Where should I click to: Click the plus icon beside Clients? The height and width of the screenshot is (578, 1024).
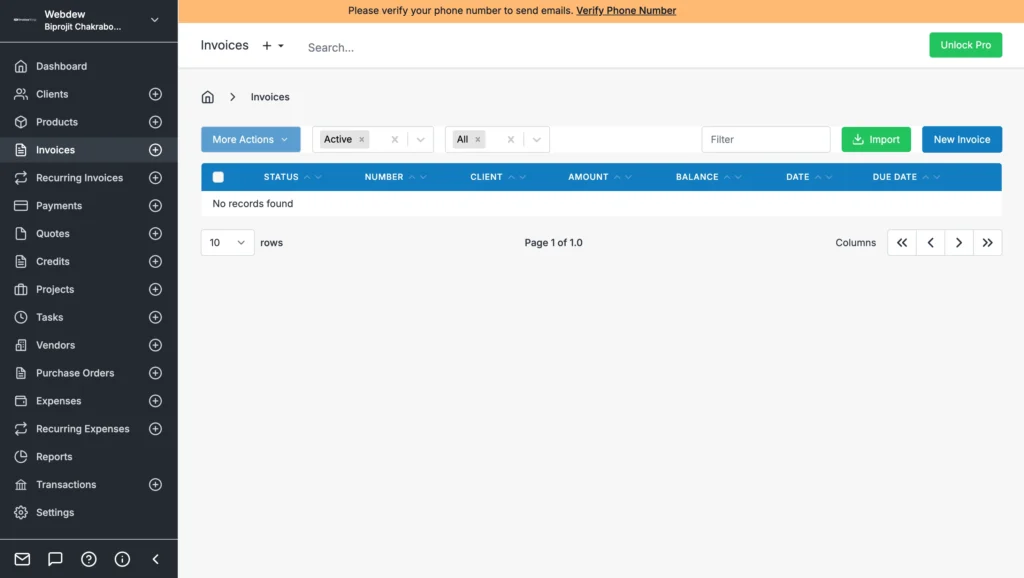pyautogui.click(x=155, y=94)
